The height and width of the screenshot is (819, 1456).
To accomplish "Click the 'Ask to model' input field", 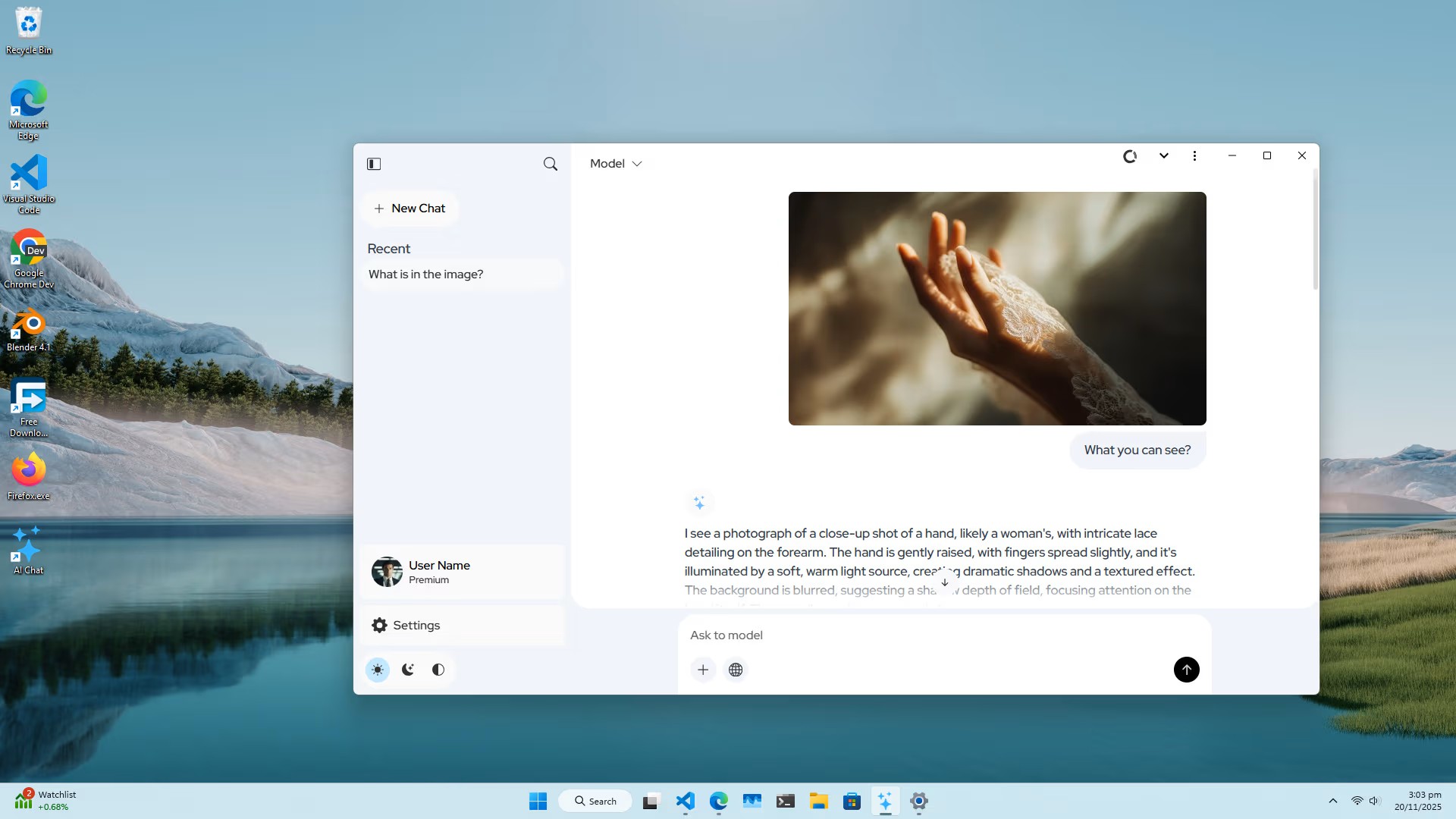I will point(834,635).
